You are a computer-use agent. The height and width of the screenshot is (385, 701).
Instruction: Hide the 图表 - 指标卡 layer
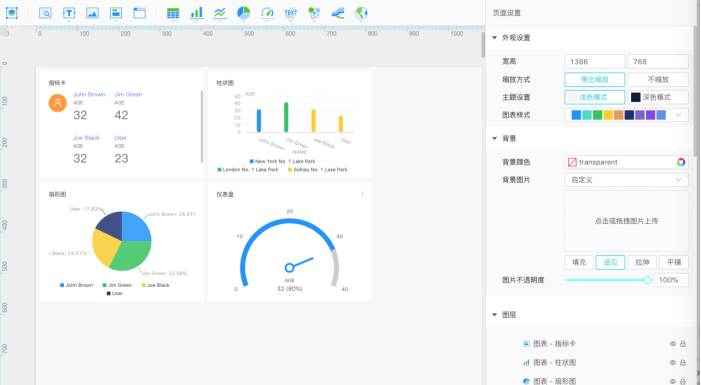click(x=672, y=343)
